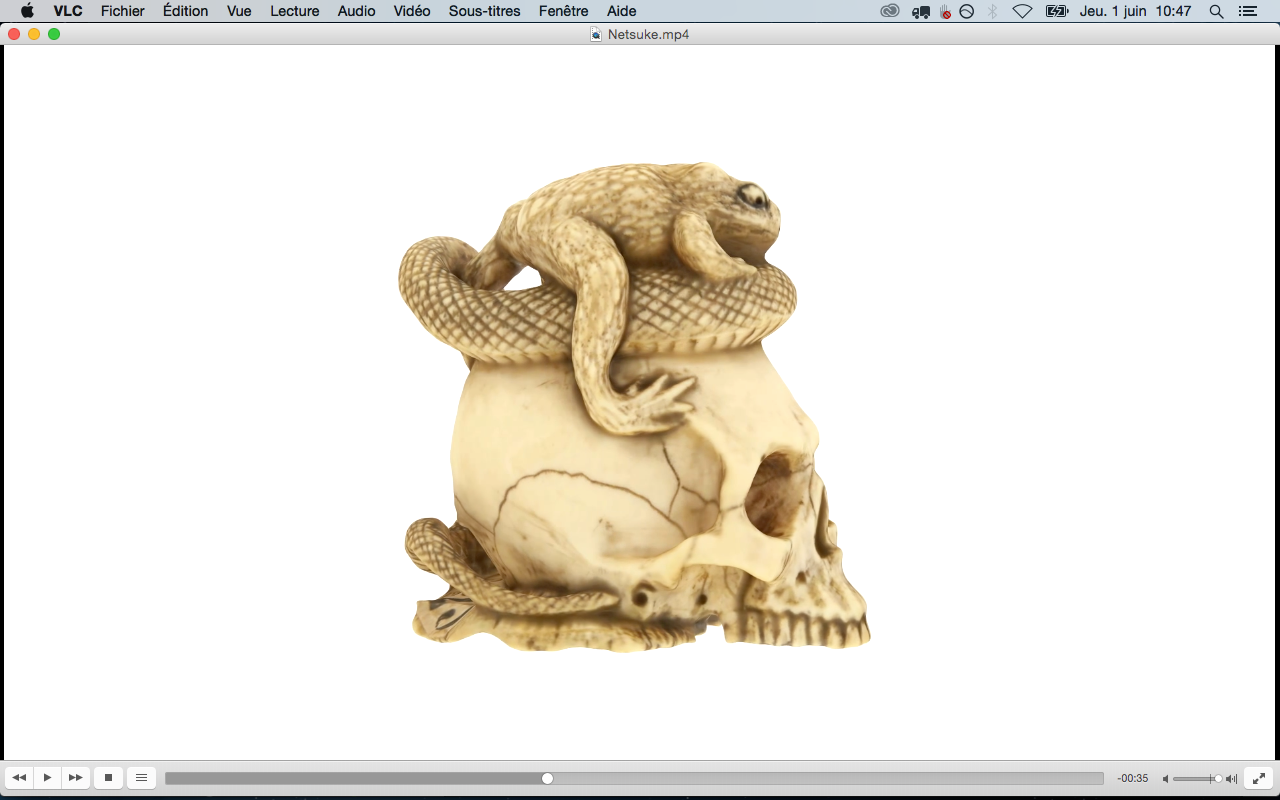Open the Audio menu
1280x800 pixels.
tap(357, 11)
